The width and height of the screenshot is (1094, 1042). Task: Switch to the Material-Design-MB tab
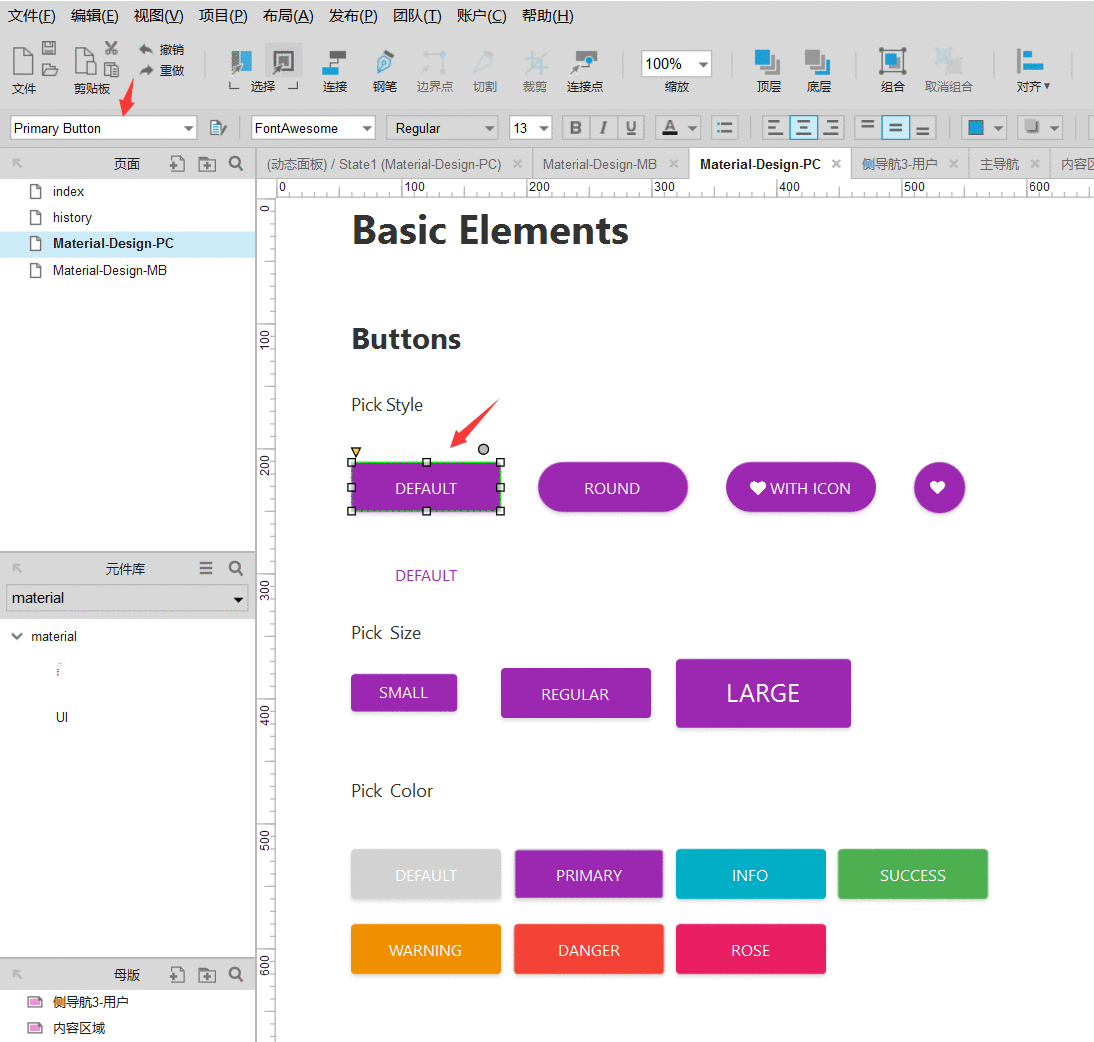tap(599, 164)
